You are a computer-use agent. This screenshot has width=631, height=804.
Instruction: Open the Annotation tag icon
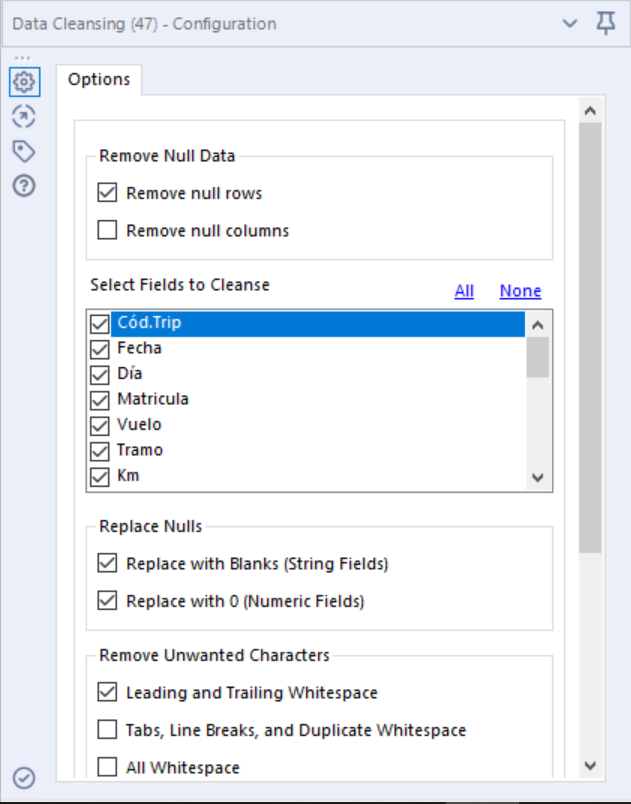point(24,151)
